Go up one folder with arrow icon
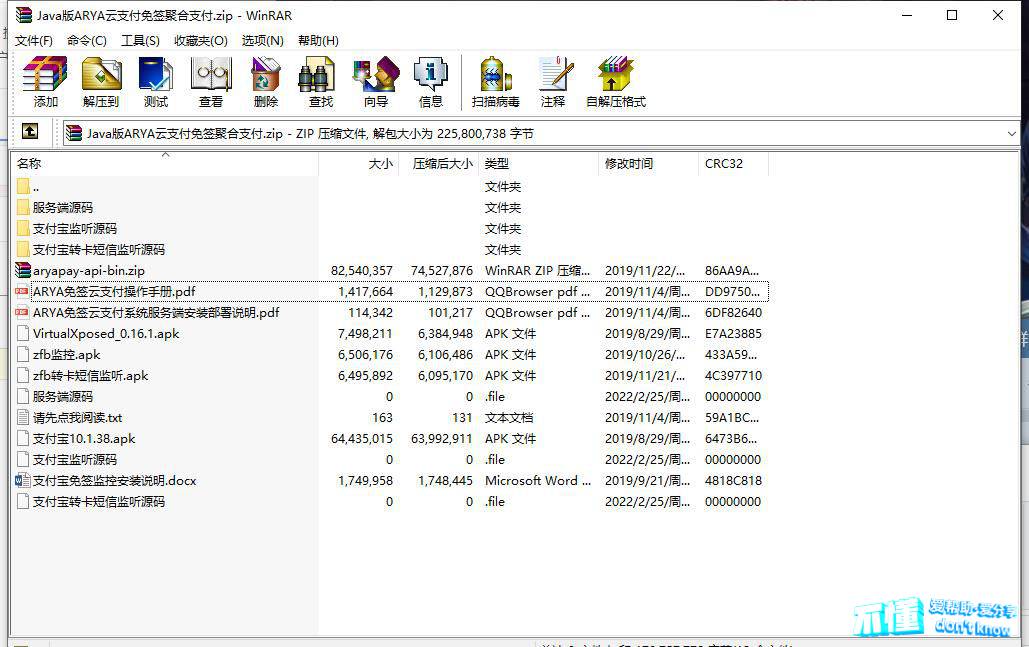 [x=30, y=131]
